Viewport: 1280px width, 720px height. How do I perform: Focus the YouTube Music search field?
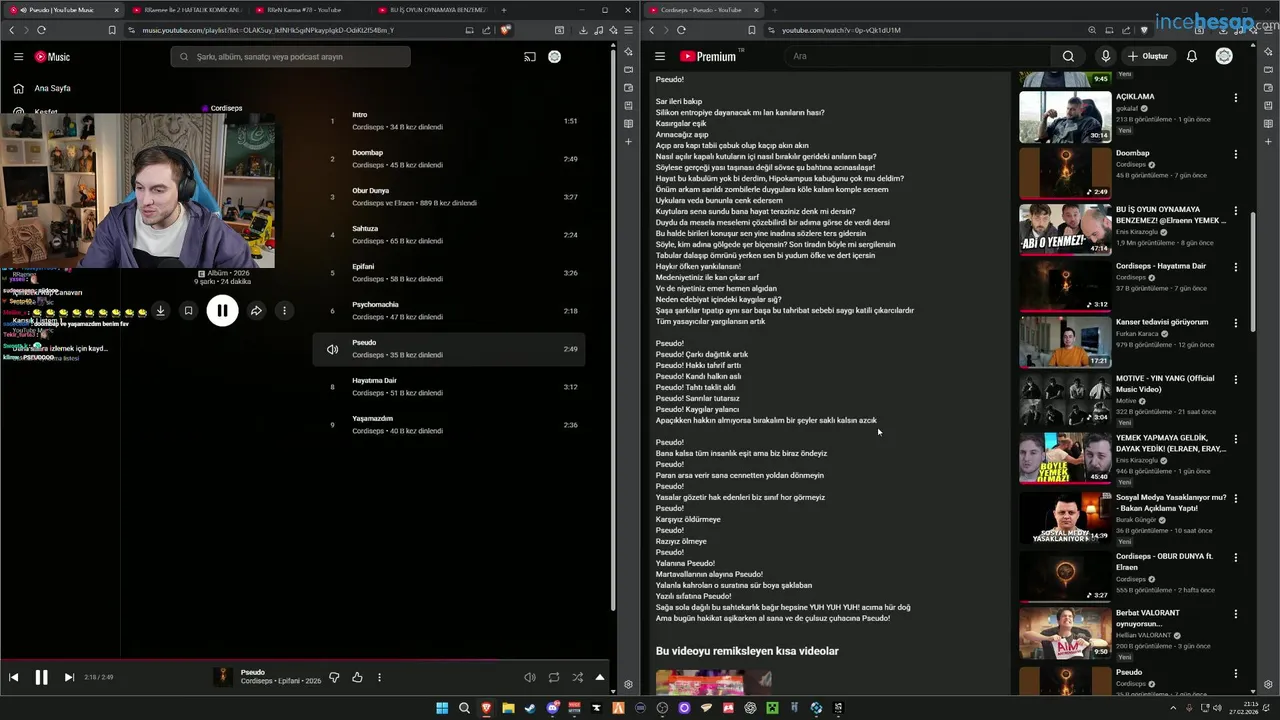click(x=290, y=57)
